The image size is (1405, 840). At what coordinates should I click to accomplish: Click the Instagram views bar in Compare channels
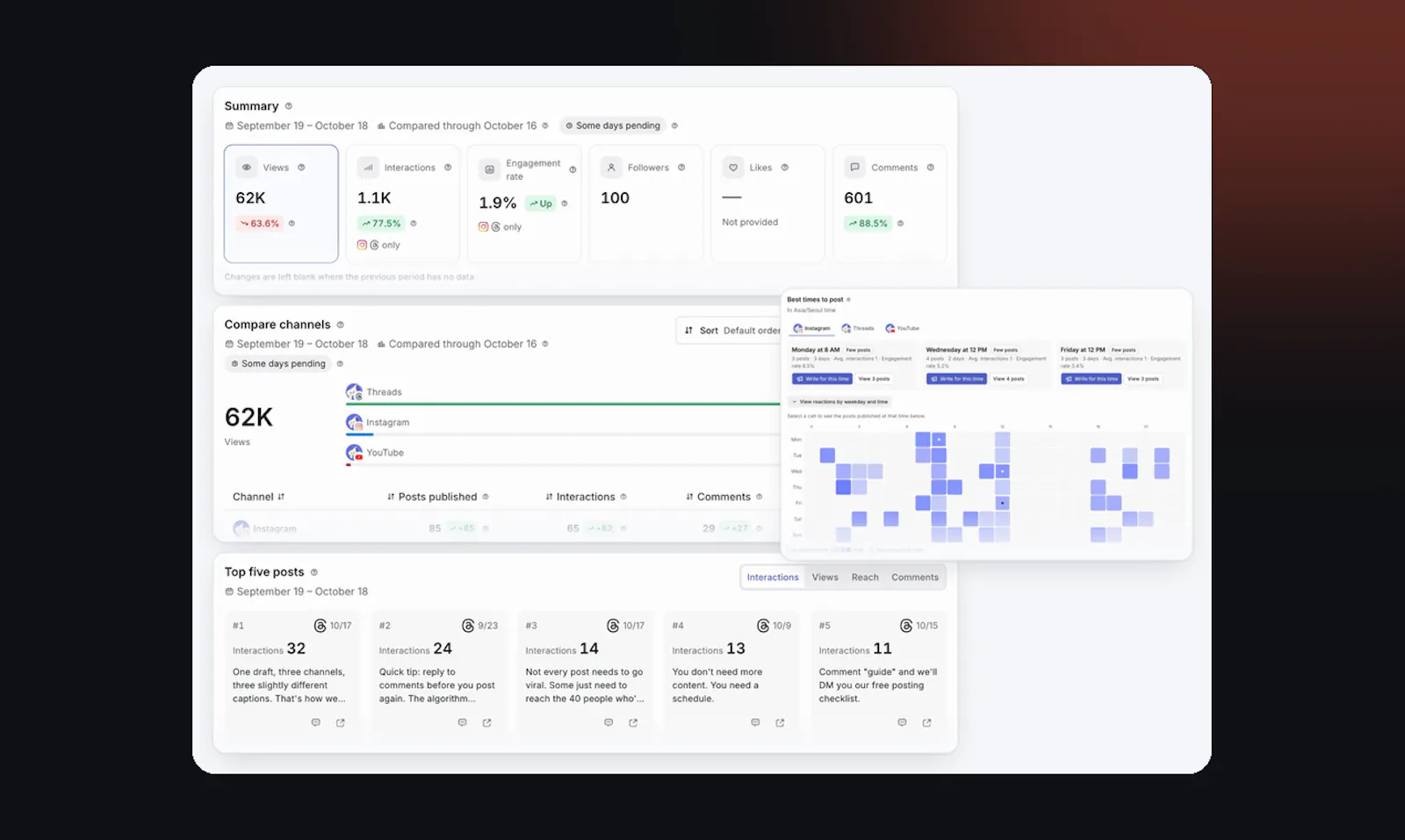click(x=563, y=434)
